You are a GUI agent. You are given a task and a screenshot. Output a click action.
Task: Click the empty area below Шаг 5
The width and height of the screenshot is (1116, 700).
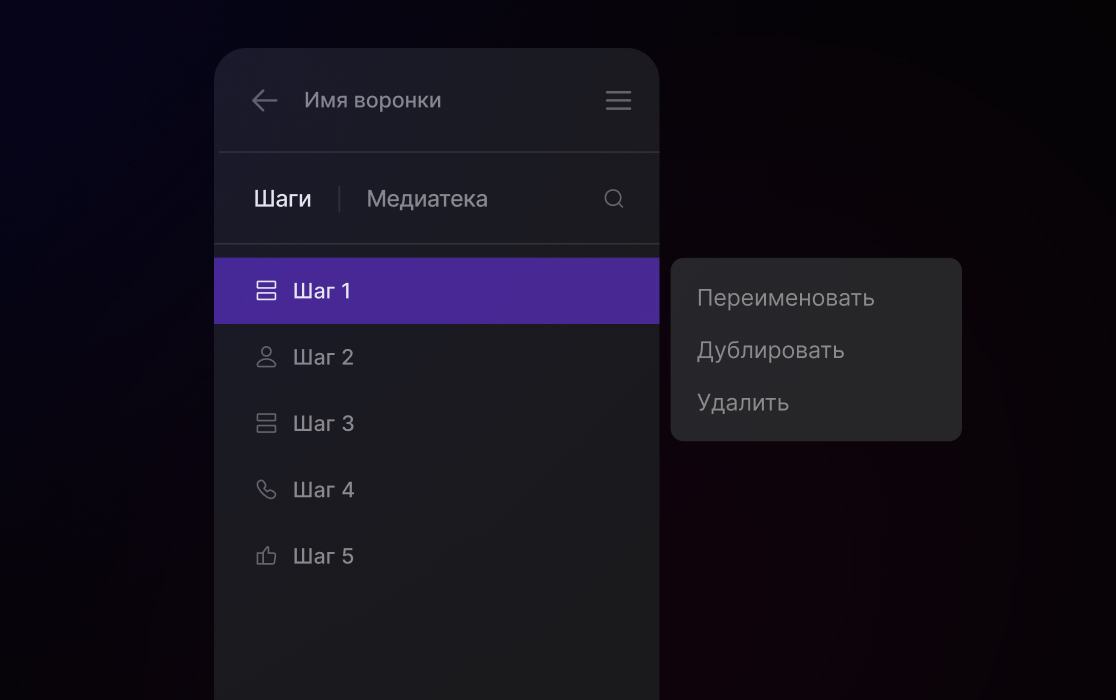[437, 645]
